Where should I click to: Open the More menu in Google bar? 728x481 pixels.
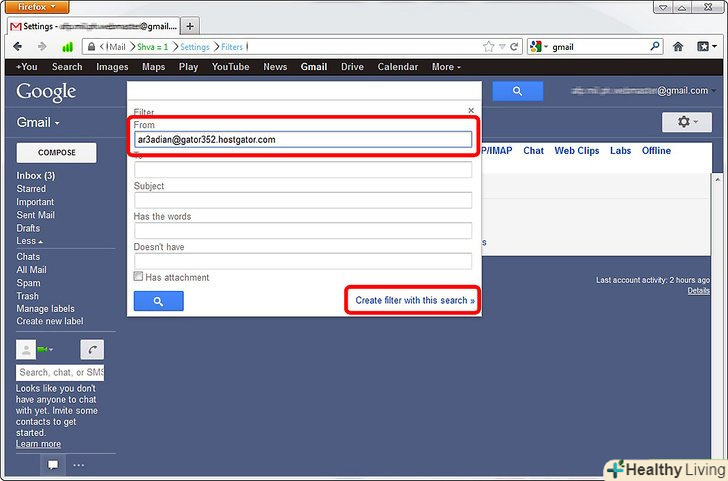pyautogui.click(x=446, y=67)
